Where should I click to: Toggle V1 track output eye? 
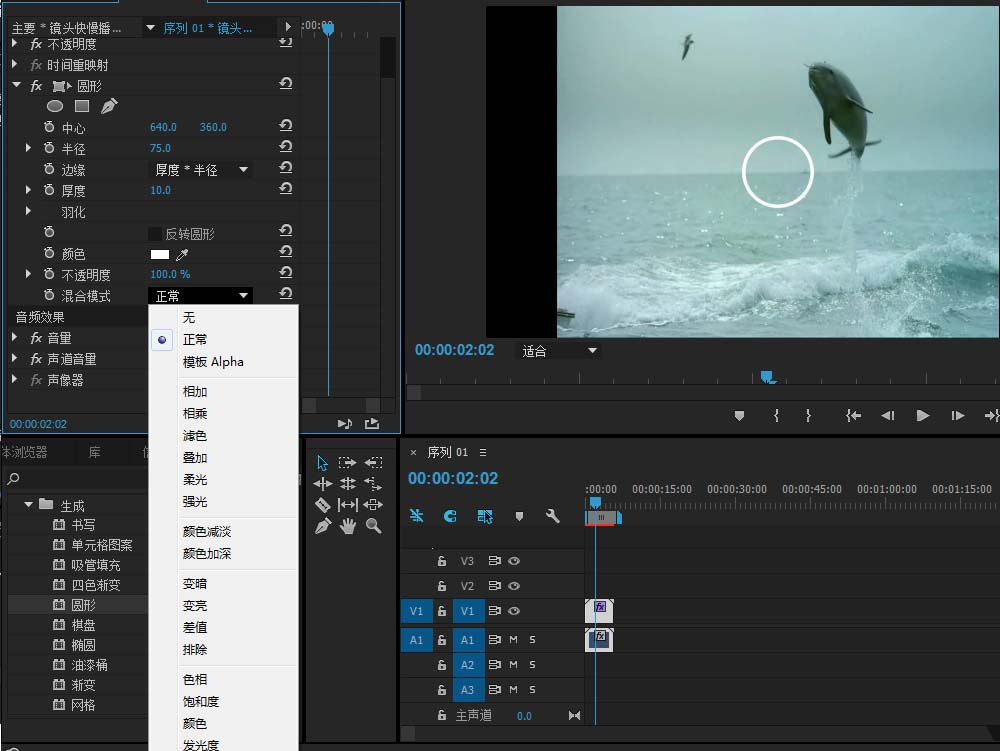[x=514, y=611]
